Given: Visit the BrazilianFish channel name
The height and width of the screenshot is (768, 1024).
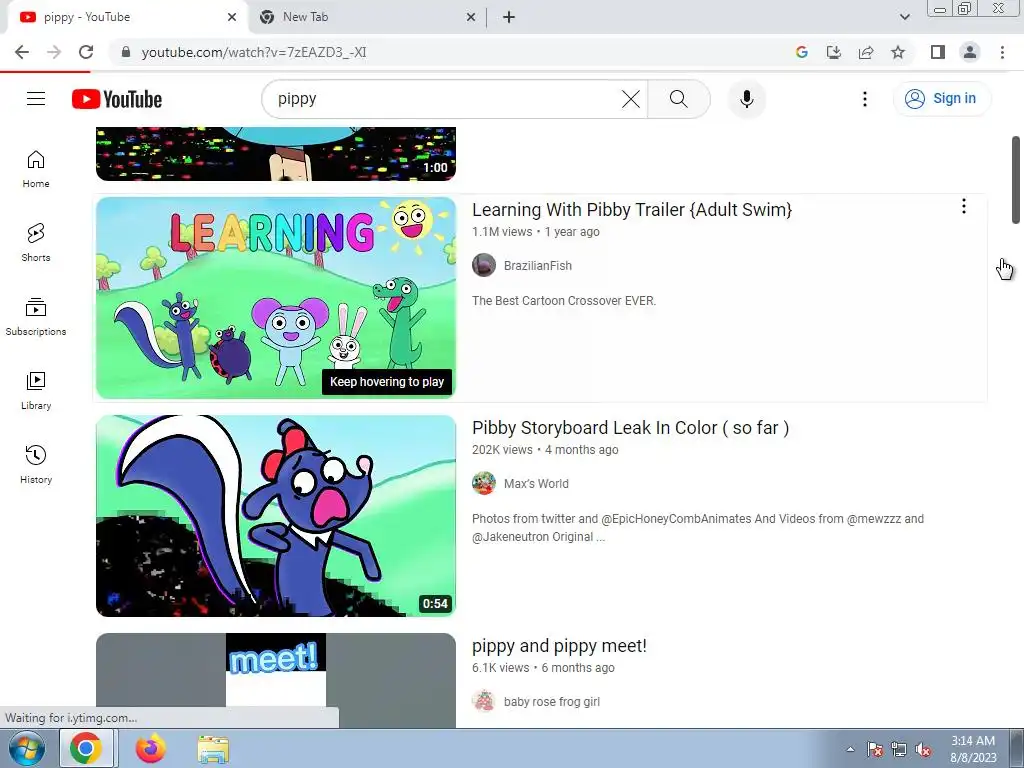Looking at the screenshot, I should [537, 266].
